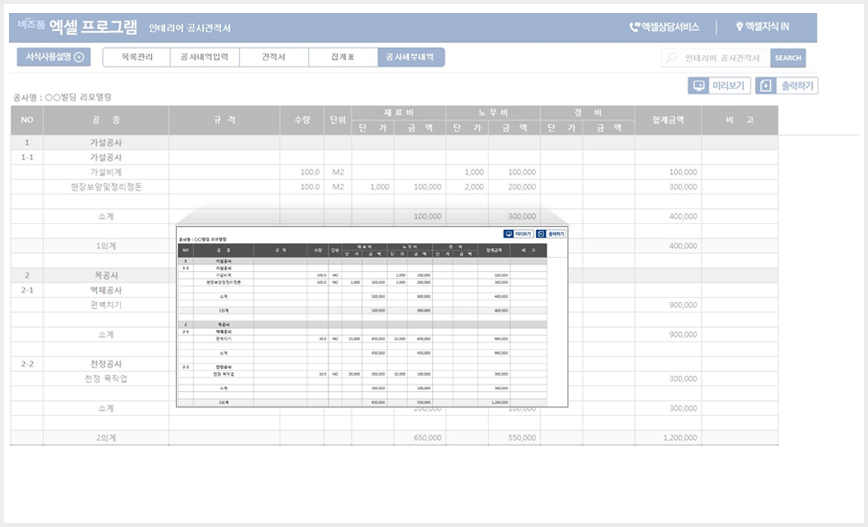Select the 견적서 tab
The width and height of the screenshot is (868, 527).
coord(274,57)
